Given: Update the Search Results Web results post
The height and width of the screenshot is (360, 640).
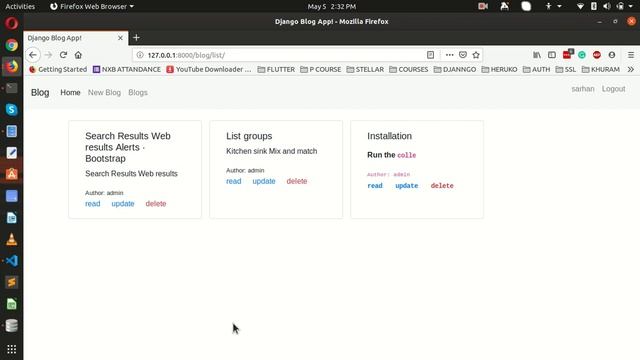Looking at the screenshot, I should (x=123, y=204).
